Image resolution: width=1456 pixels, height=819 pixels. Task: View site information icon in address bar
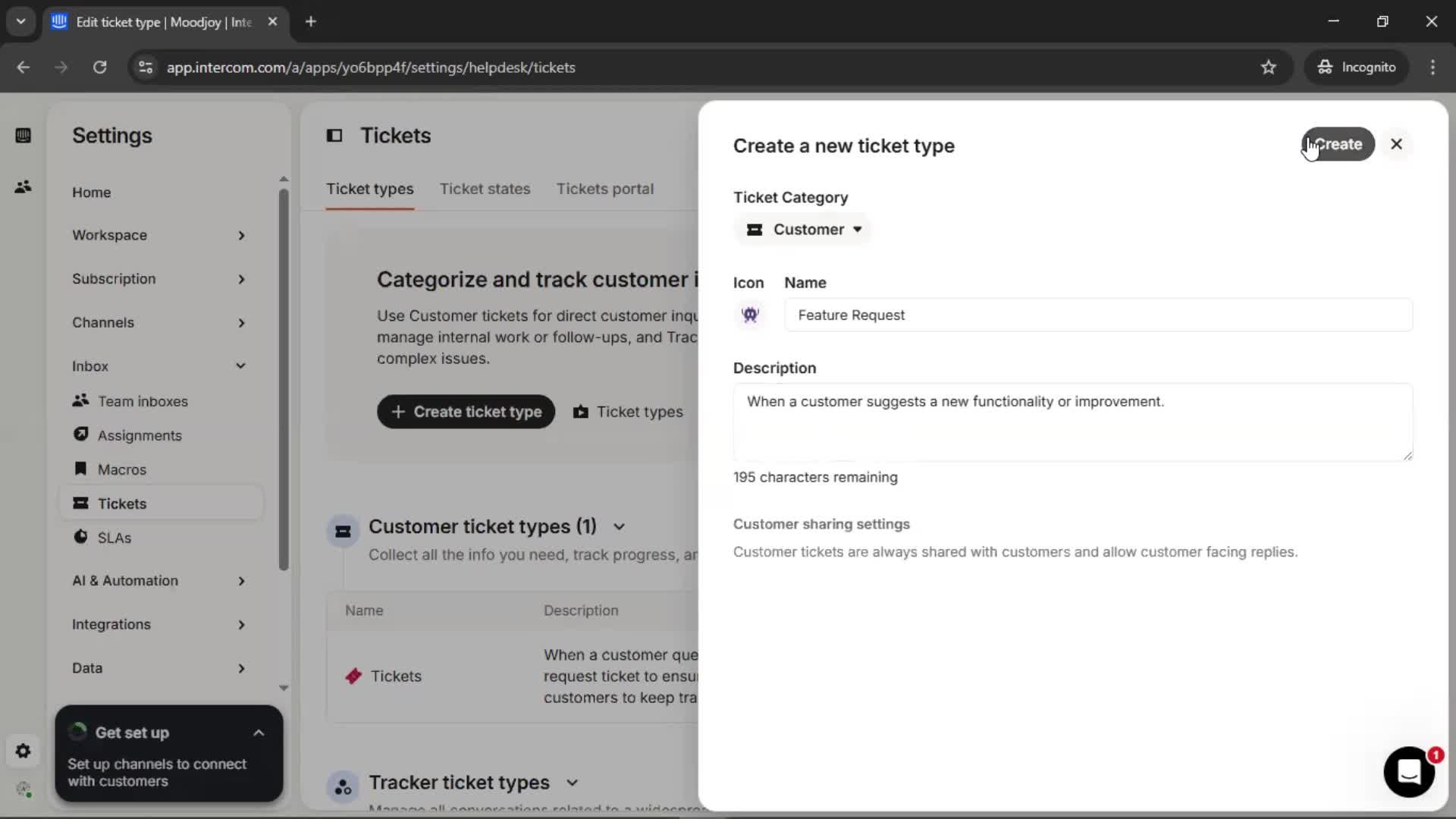[145, 67]
